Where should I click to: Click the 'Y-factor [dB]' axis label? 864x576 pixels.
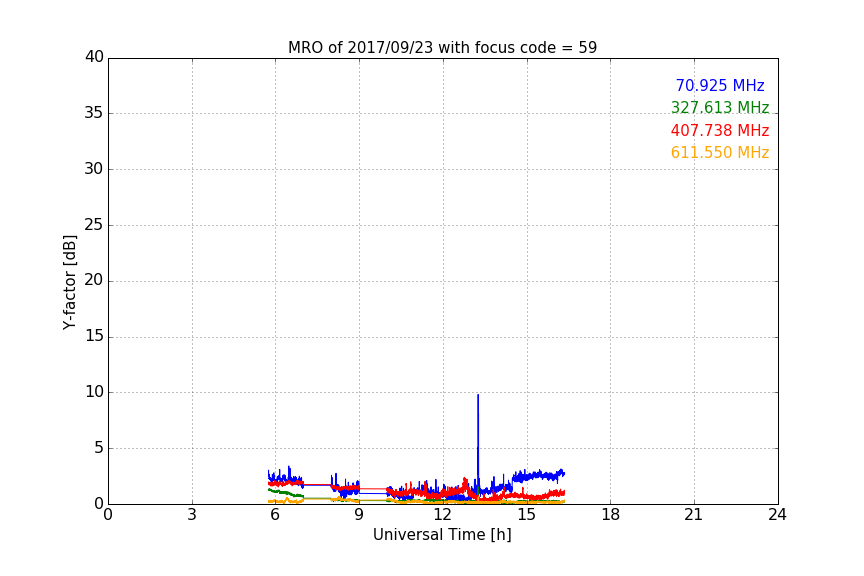click(69, 282)
